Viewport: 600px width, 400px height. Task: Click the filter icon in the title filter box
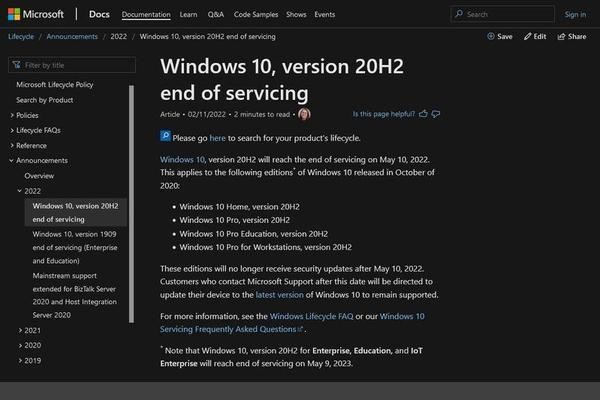coord(16,65)
